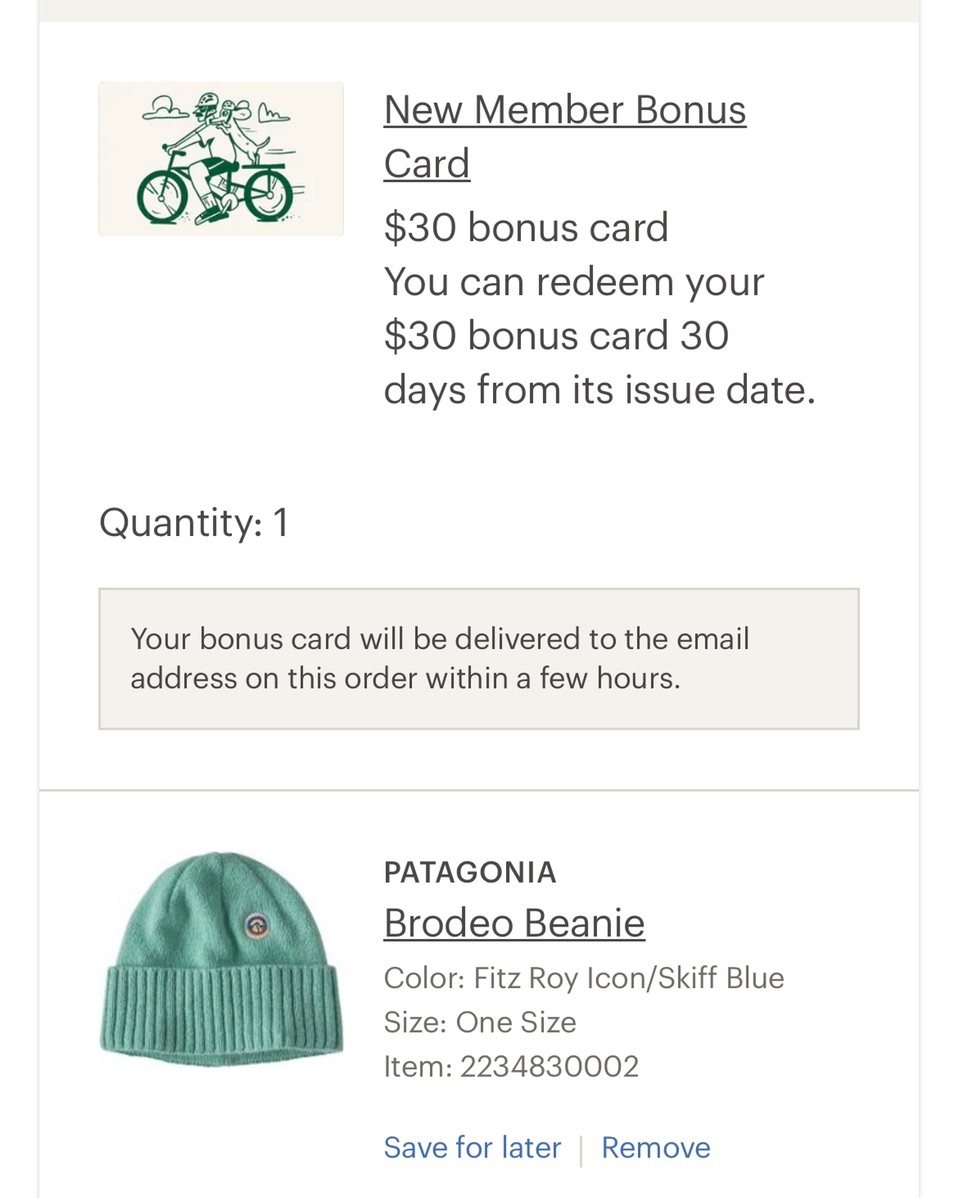The width and height of the screenshot is (958, 1198).
Task: Click the $30 bonus card heading text
Action: (526, 228)
